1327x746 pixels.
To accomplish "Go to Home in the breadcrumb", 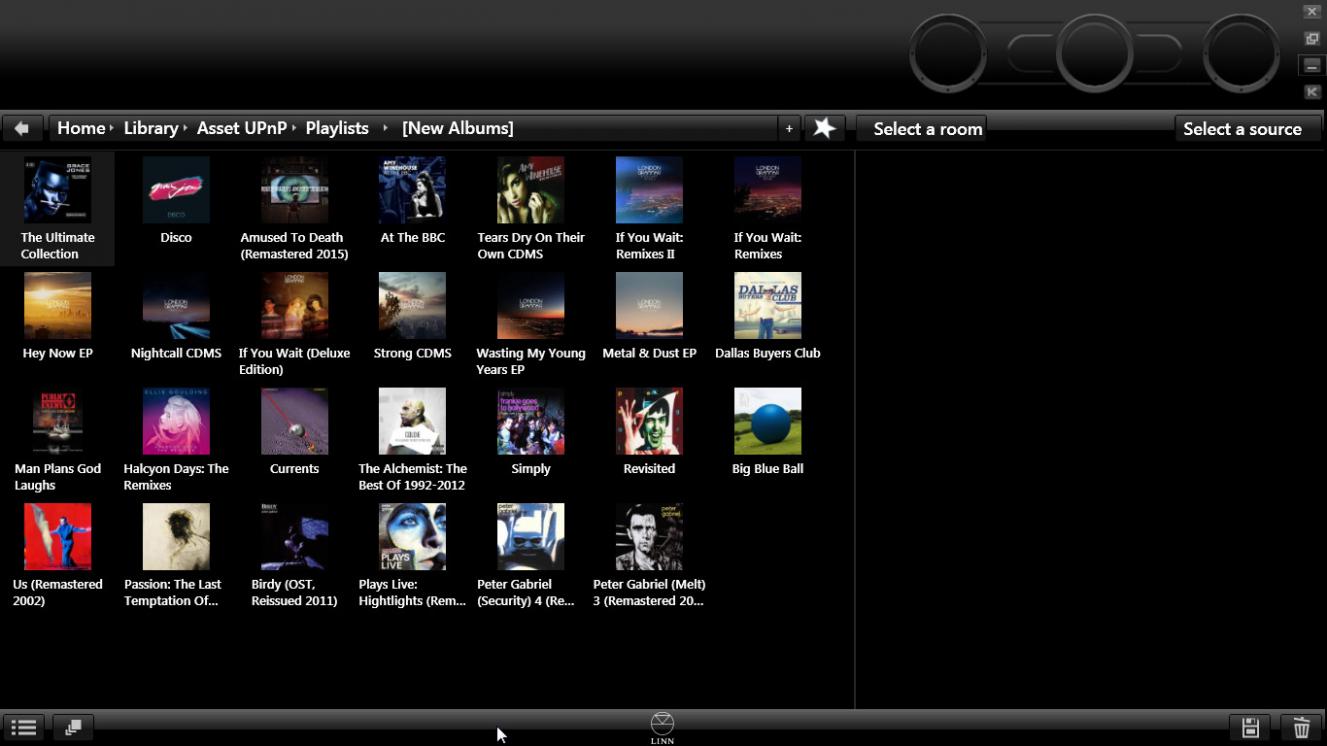I will coord(80,128).
